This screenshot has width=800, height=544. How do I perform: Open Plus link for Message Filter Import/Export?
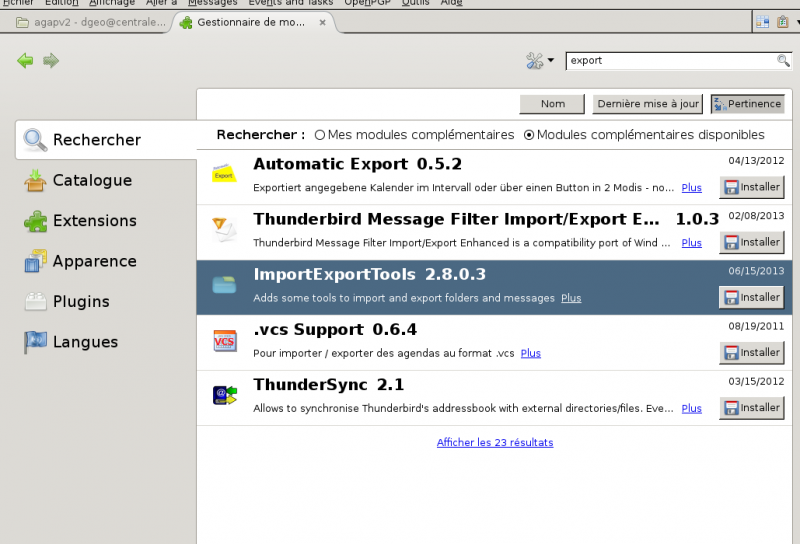click(x=691, y=243)
